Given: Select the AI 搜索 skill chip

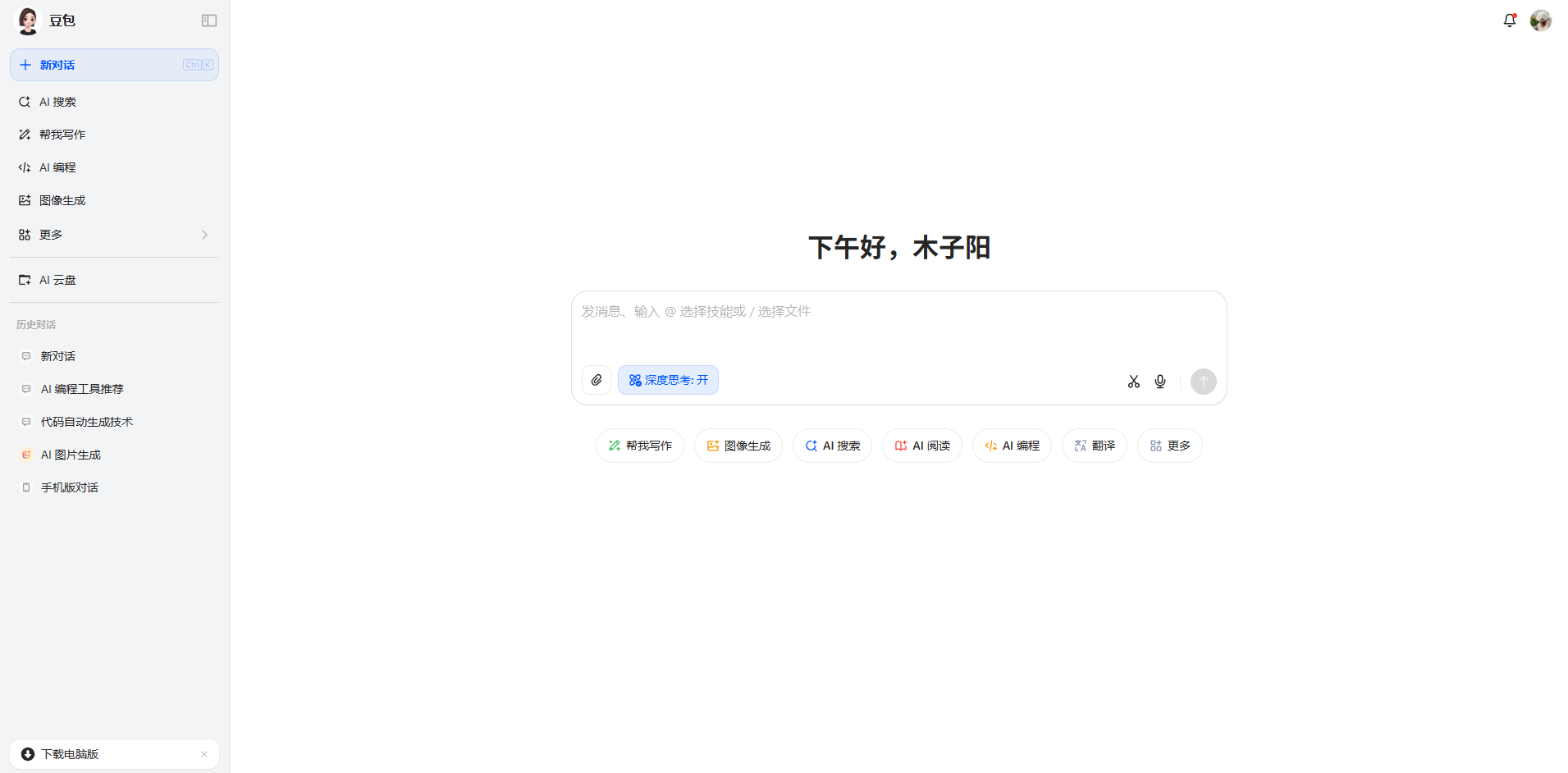Looking at the screenshot, I should click(832, 446).
